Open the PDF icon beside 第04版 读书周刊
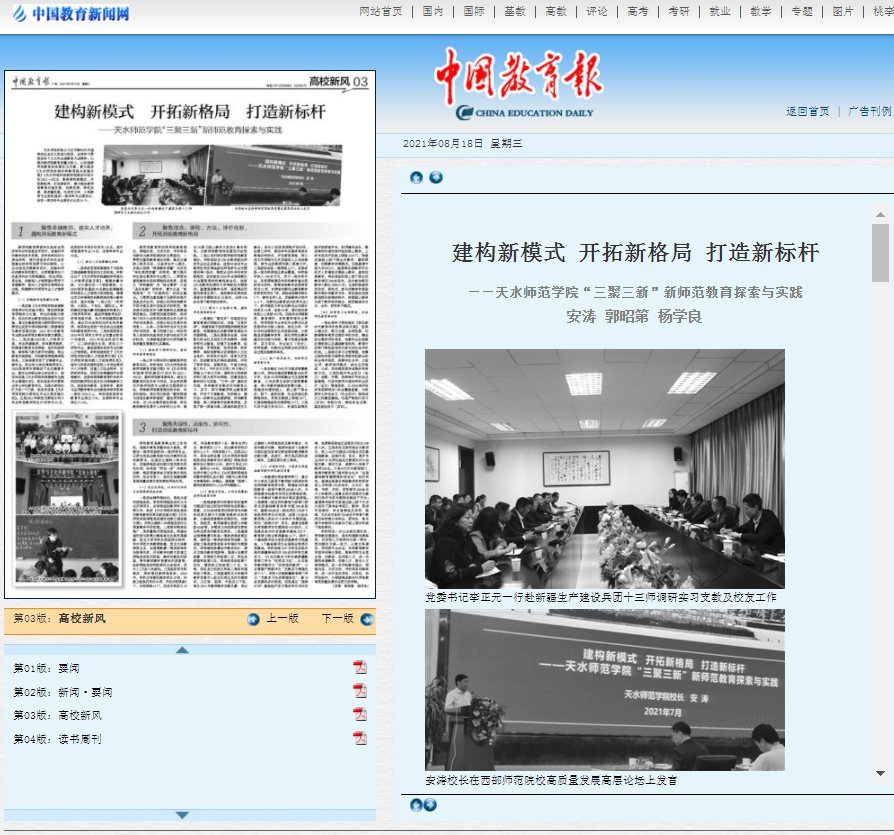Viewport: 894px width, 835px height. click(x=360, y=739)
